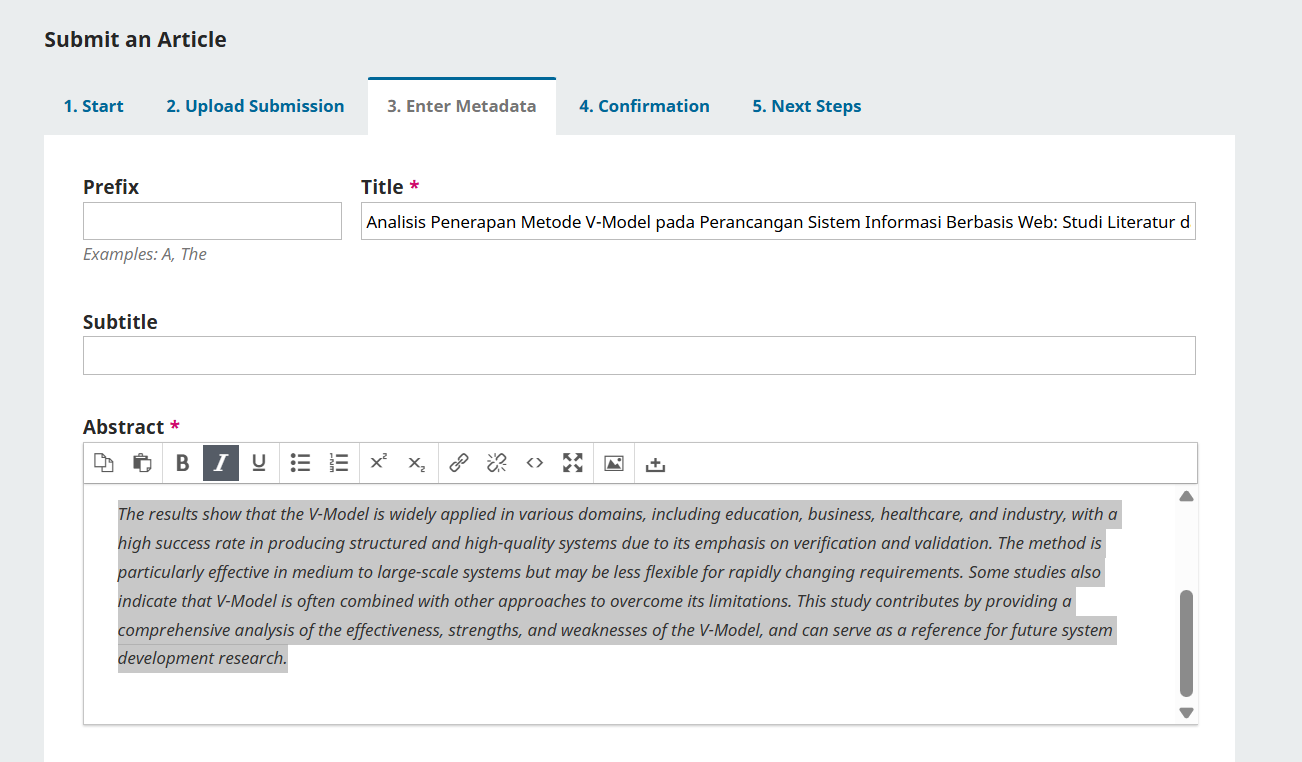Remove link using the unlink icon
Image resolution: width=1302 pixels, height=762 pixels.
(497, 463)
